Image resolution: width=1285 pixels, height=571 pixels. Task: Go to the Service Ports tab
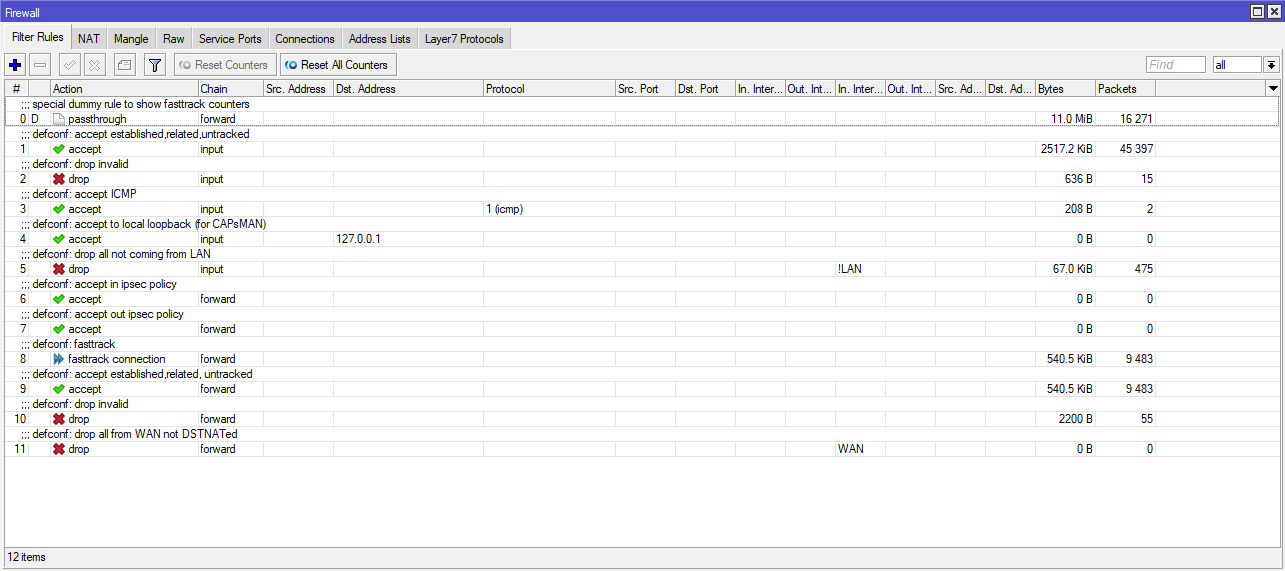[x=230, y=39]
